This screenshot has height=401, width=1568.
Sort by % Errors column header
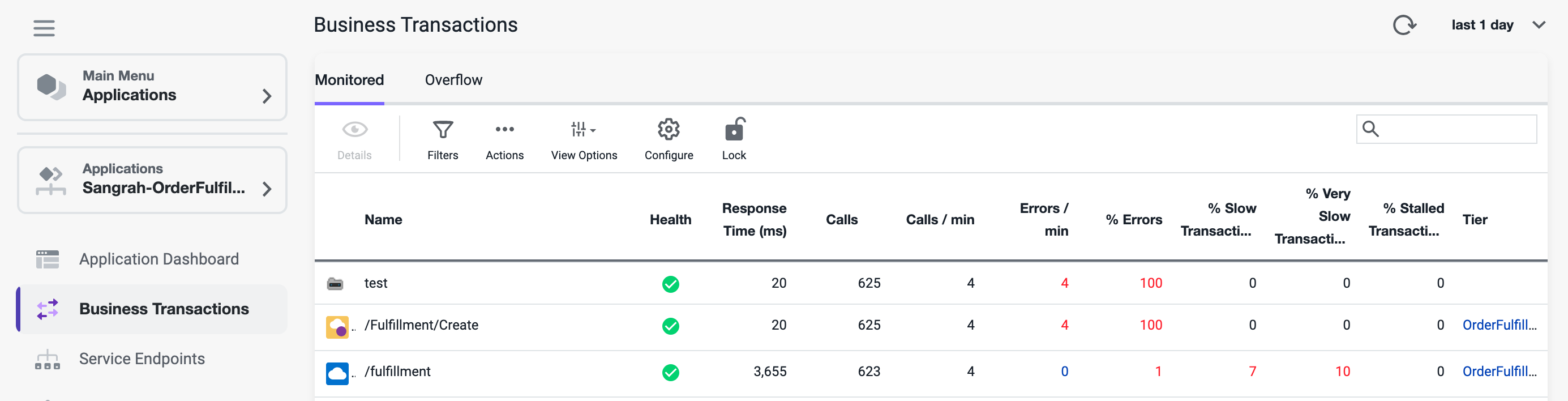click(1134, 219)
